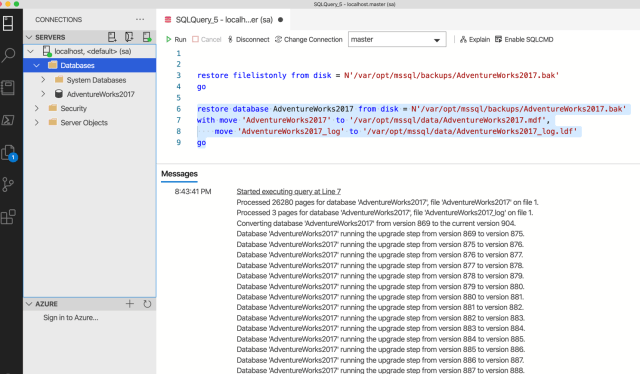640x374 pixels.
Task: Select Security folder tree item
Action: pos(90,108)
